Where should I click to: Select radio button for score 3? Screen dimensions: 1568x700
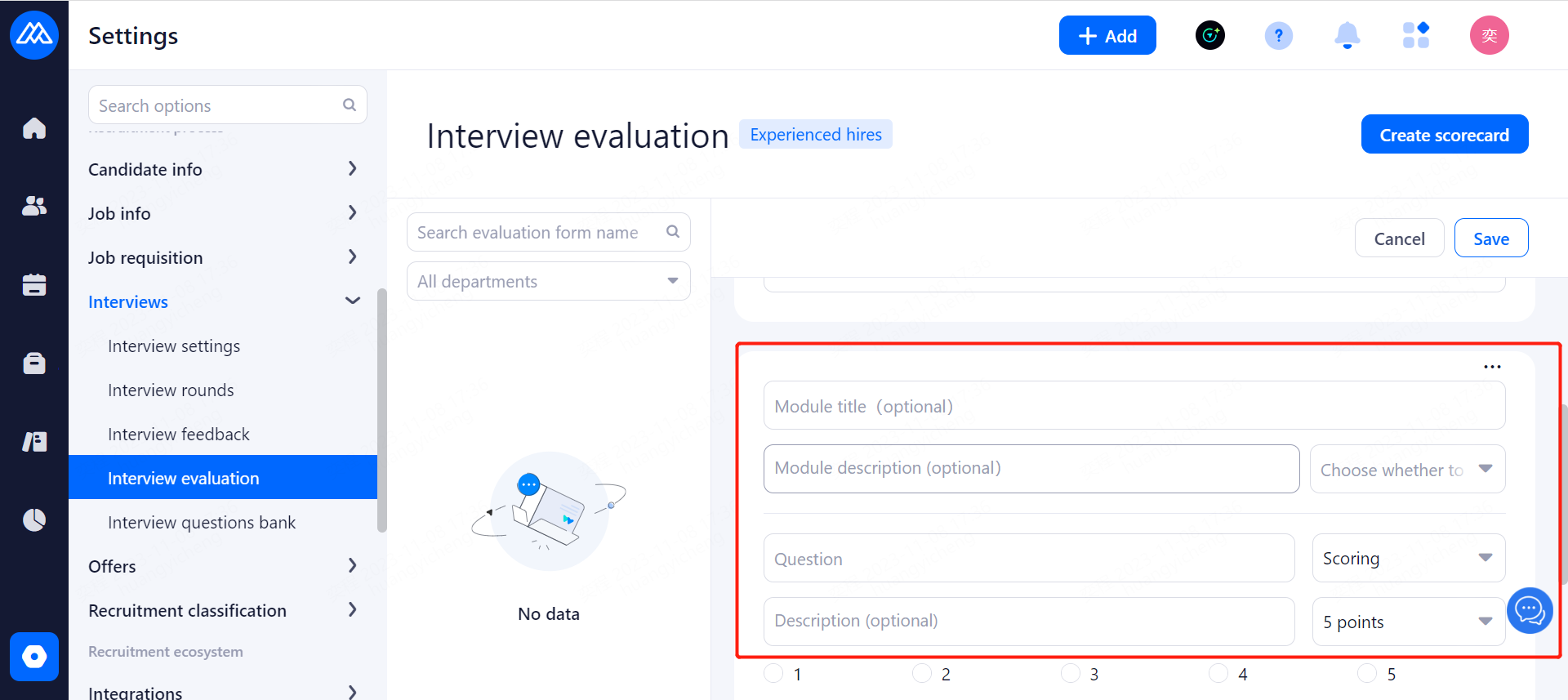(x=1070, y=674)
